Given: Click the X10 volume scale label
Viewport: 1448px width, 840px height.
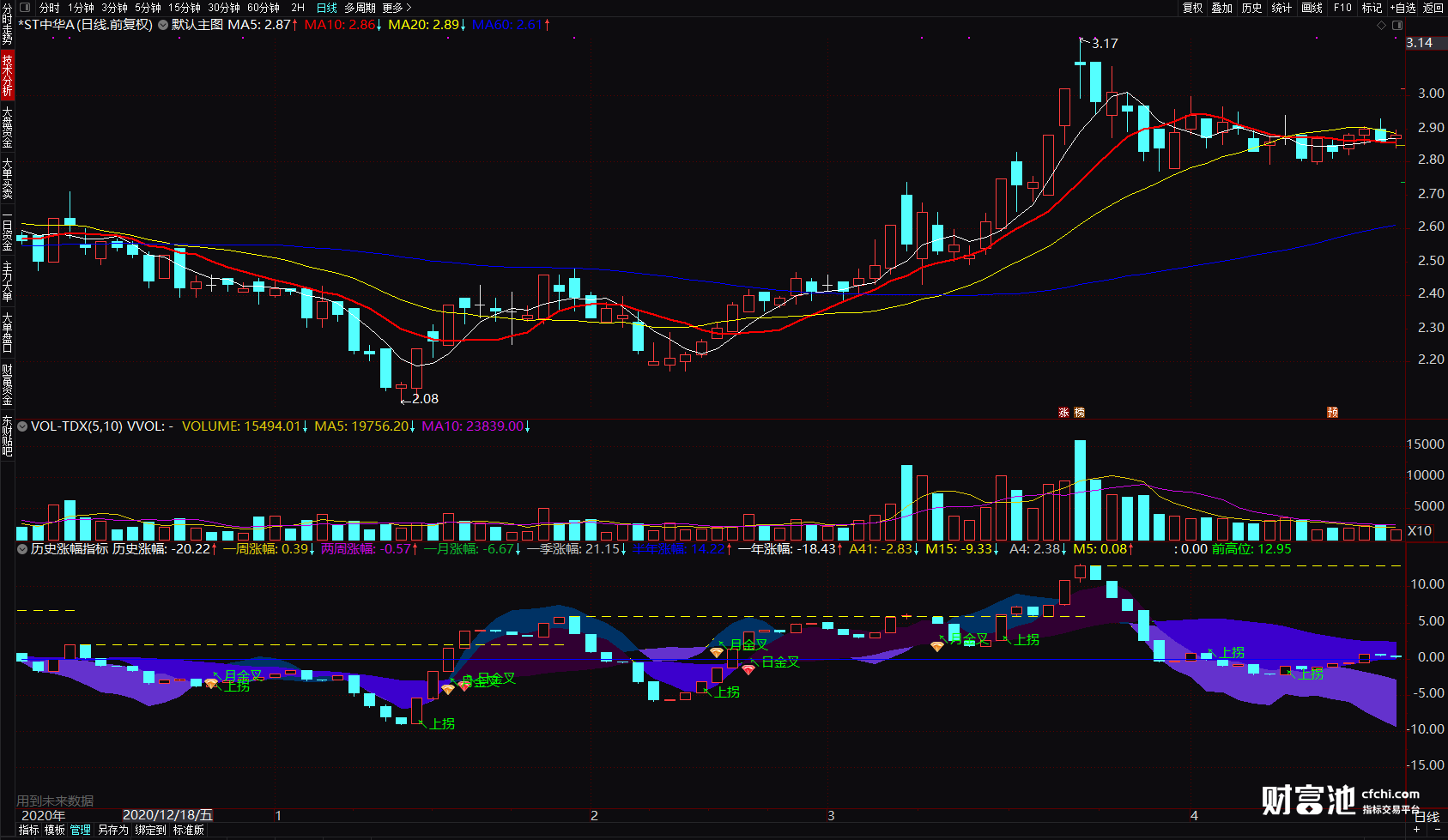Looking at the screenshot, I should [1420, 531].
